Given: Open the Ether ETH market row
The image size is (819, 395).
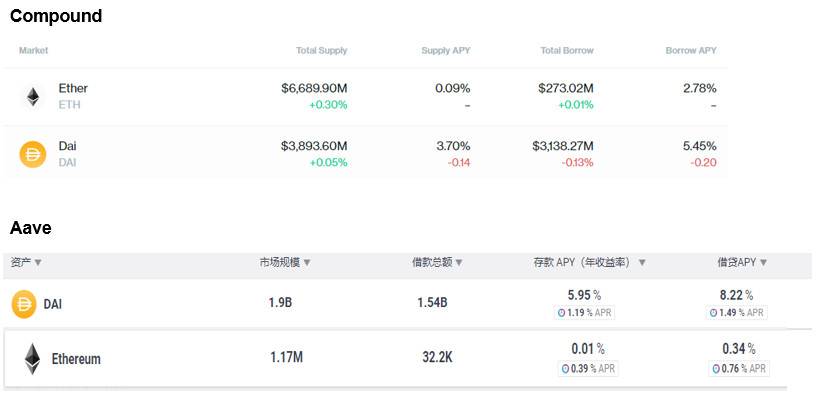Looking at the screenshot, I should pos(365,97).
